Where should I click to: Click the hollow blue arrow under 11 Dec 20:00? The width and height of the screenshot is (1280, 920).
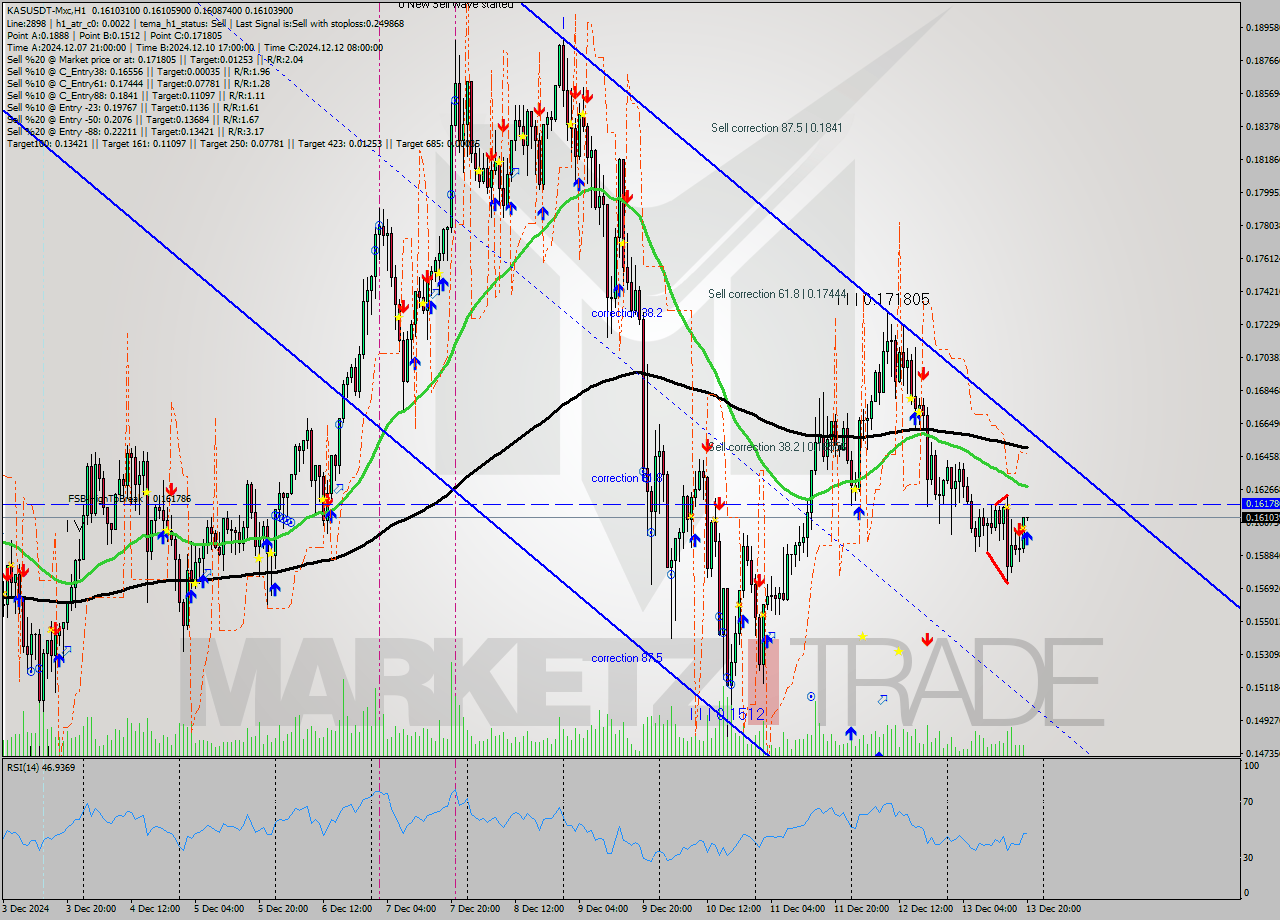(x=883, y=700)
